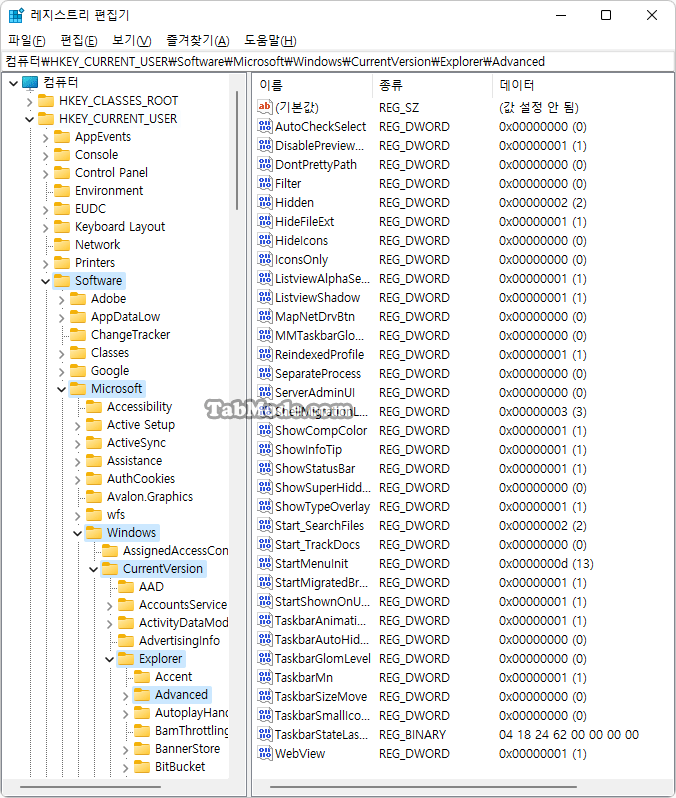The image size is (676, 798).
Task: Click the Environment folder icon
Action: coord(62,191)
